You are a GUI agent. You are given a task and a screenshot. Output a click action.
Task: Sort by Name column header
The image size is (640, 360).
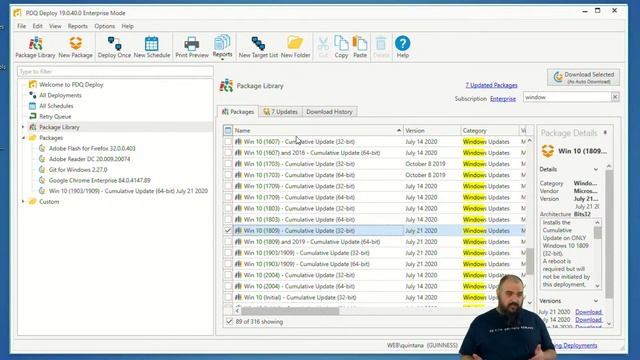coord(318,131)
